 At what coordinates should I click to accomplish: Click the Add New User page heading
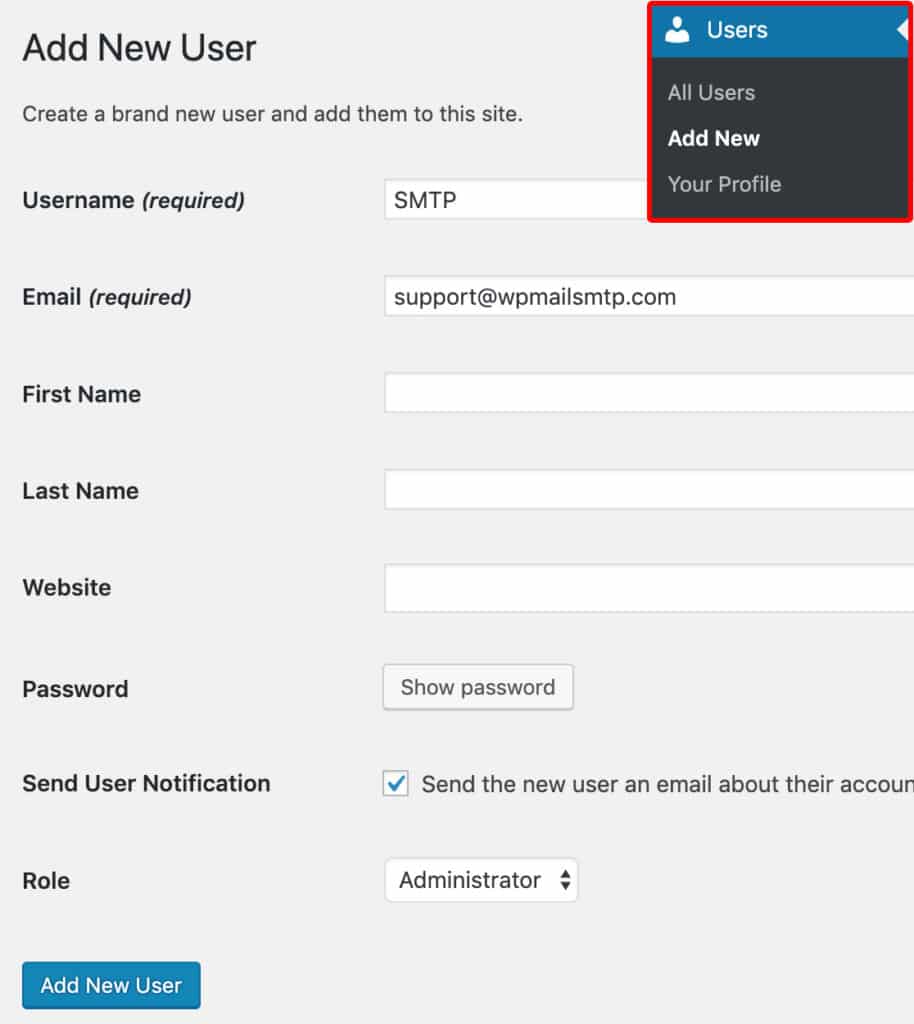[x=139, y=47]
